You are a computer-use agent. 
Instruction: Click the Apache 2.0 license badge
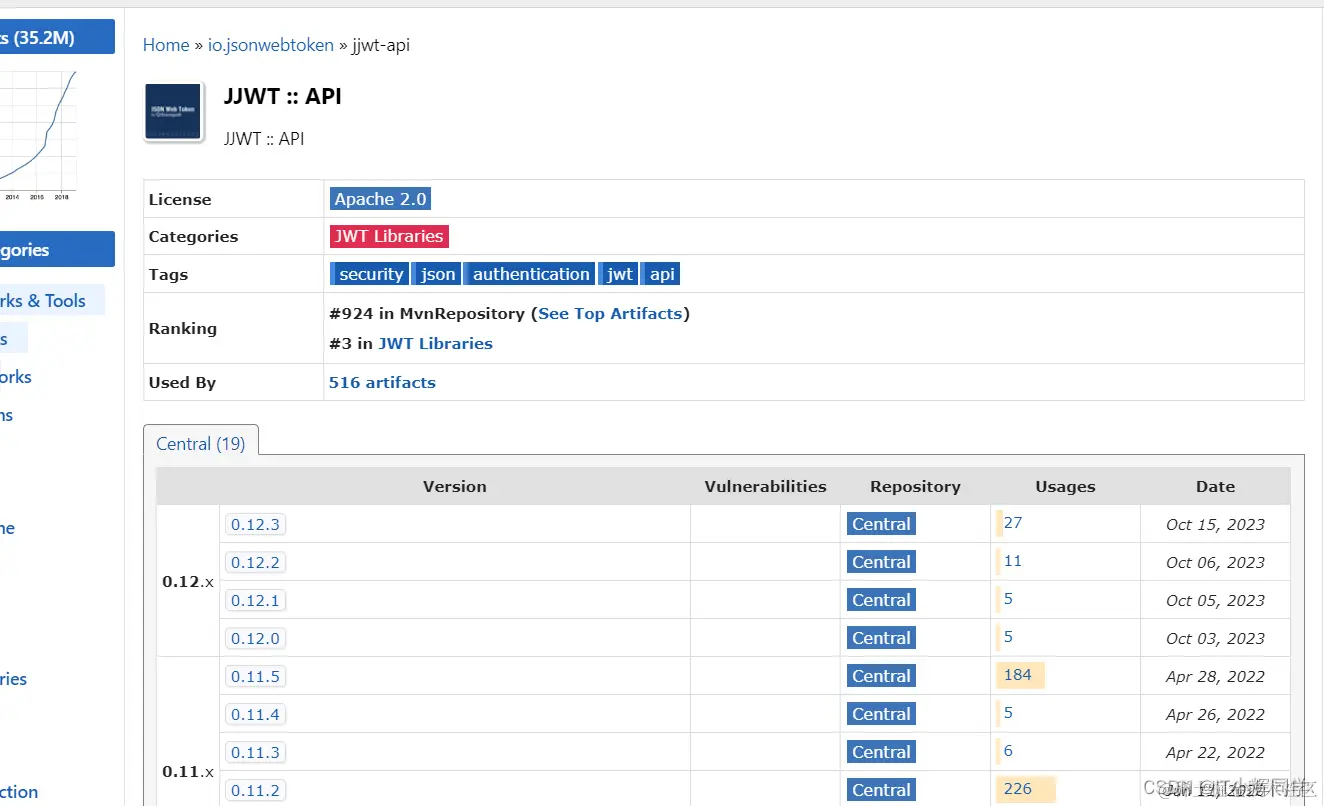(380, 199)
